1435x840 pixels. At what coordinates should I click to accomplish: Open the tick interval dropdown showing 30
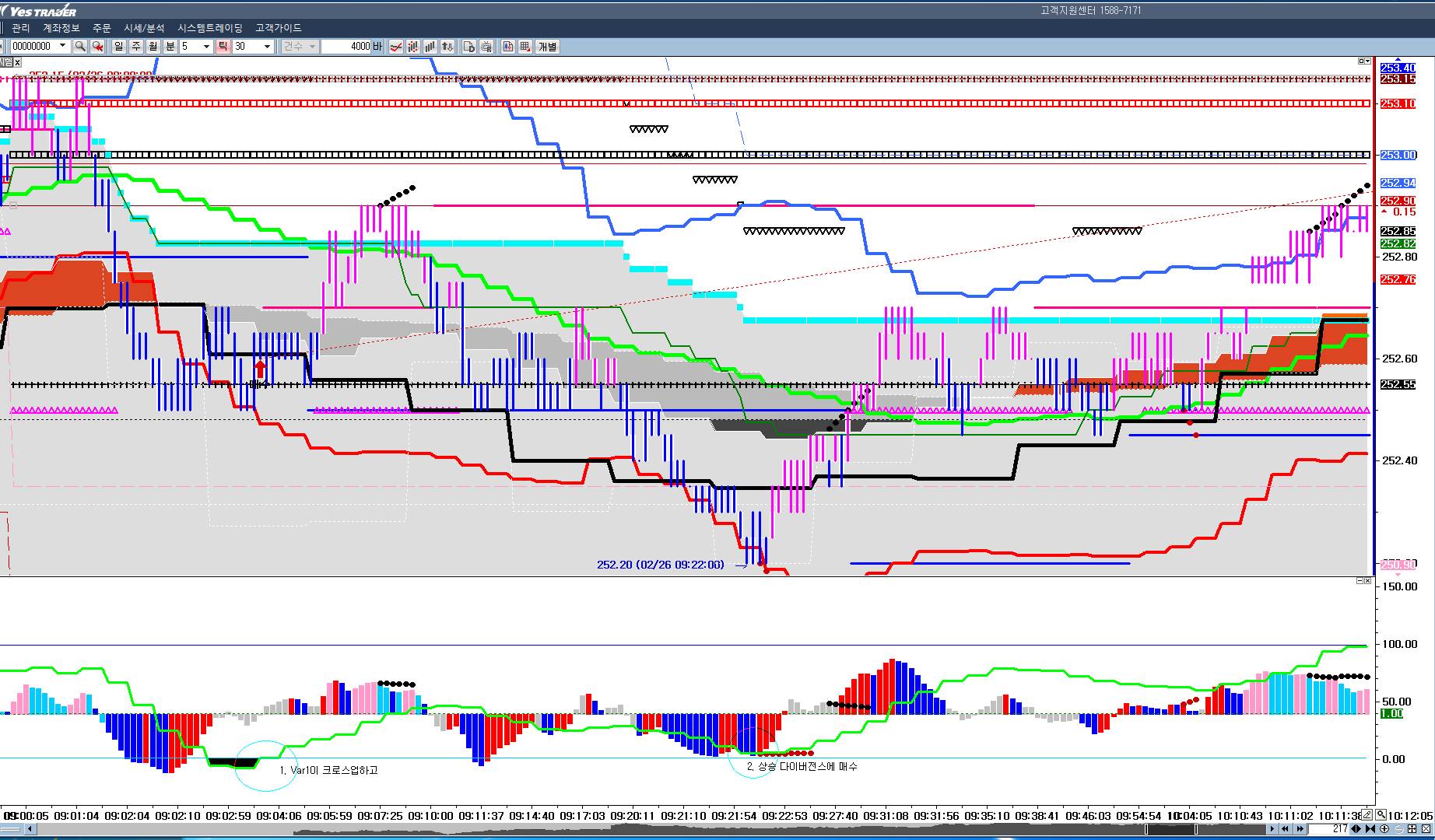coord(267,47)
